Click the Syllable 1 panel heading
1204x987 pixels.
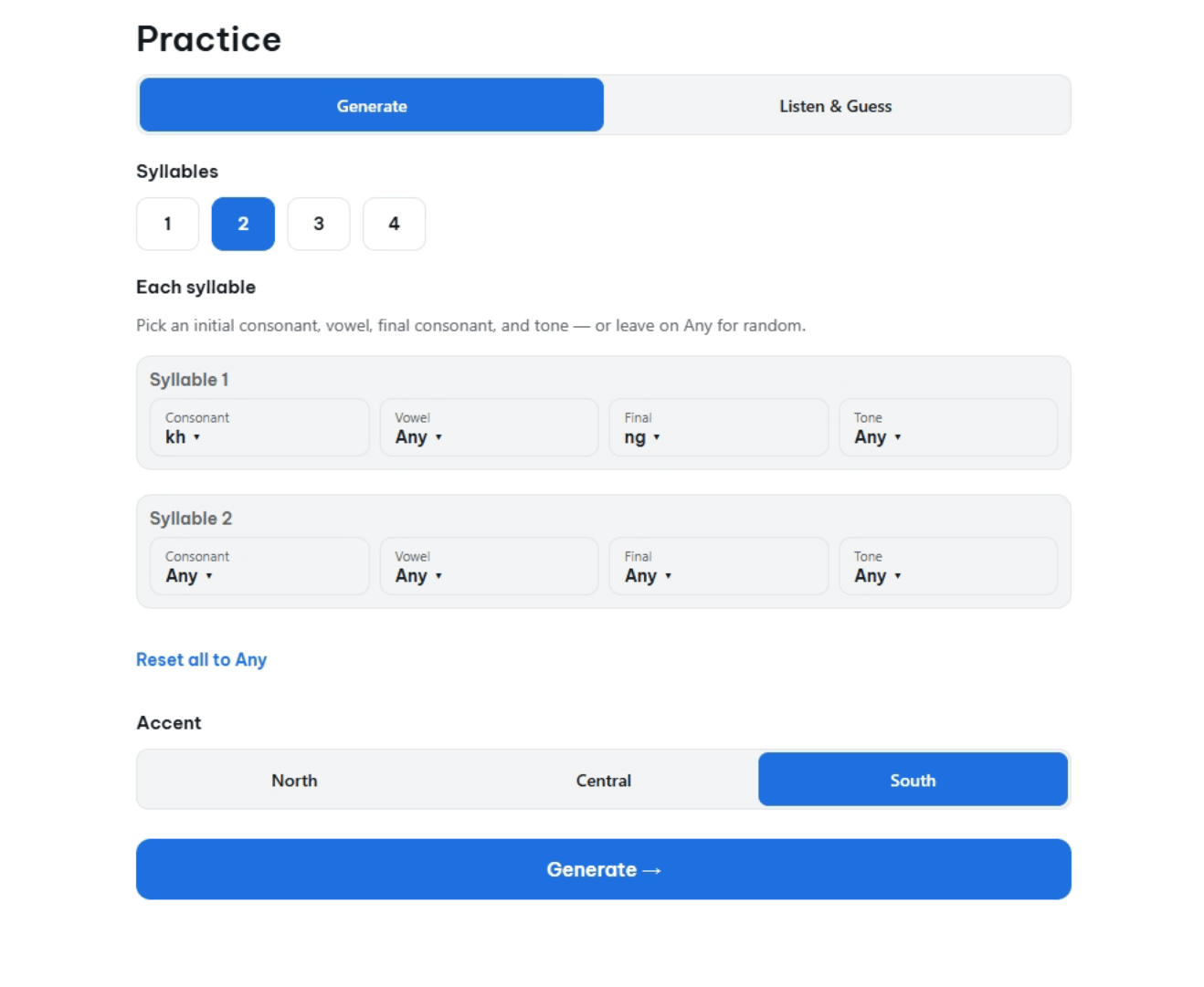point(189,380)
